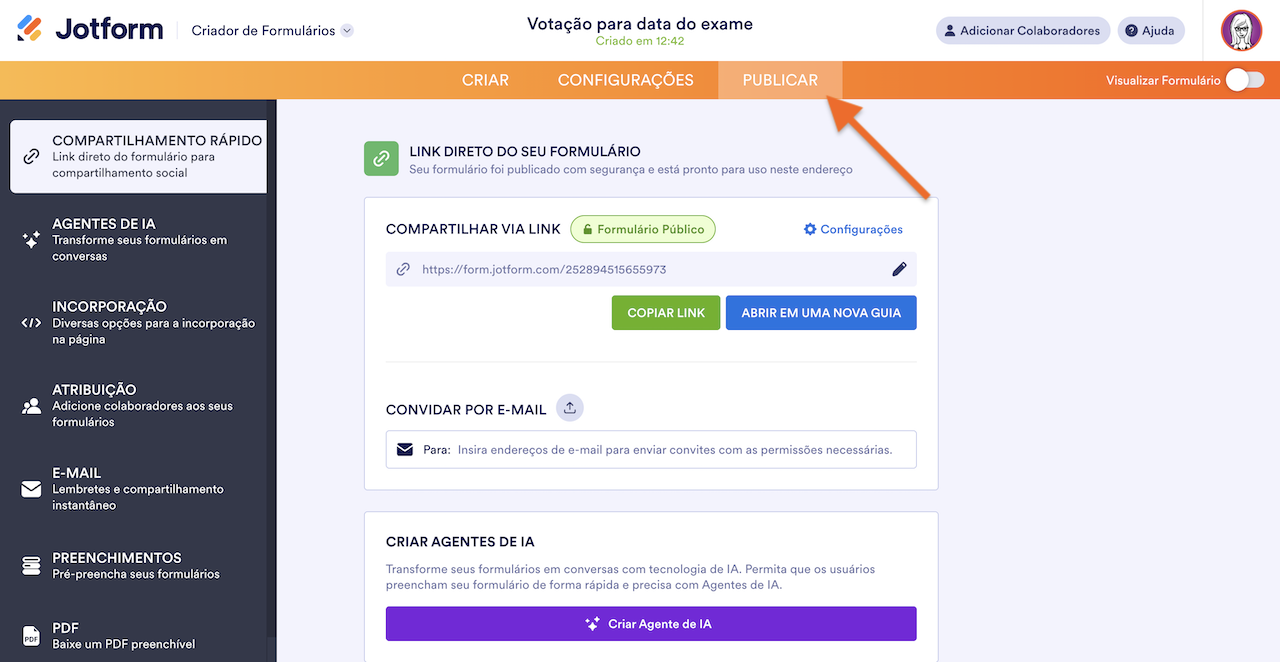Click the Jotform logo
Image resolution: width=1280 pixels, height=662 pixels.
(x=90, y=29)
